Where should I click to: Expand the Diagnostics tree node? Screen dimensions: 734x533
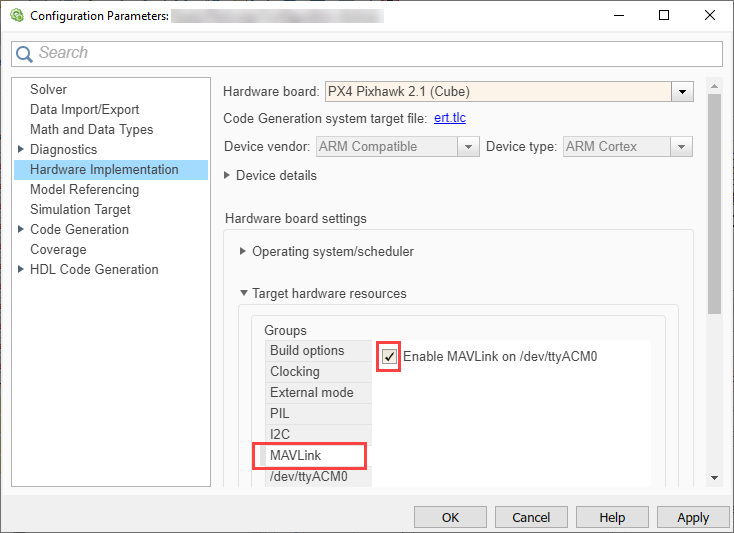pyautogui.click(x=21, y=150)
